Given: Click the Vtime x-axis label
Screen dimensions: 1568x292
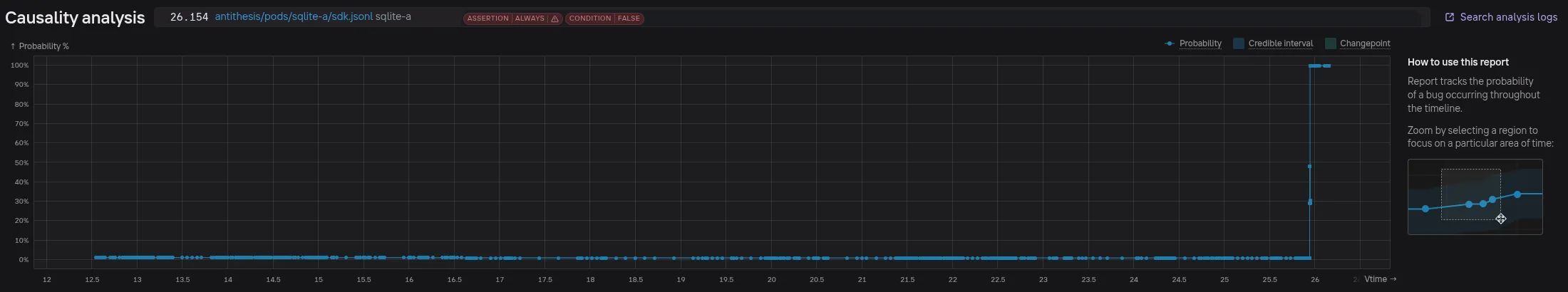Looking at the screenshot, I should pyautogui.click(x=1380, y=279).
